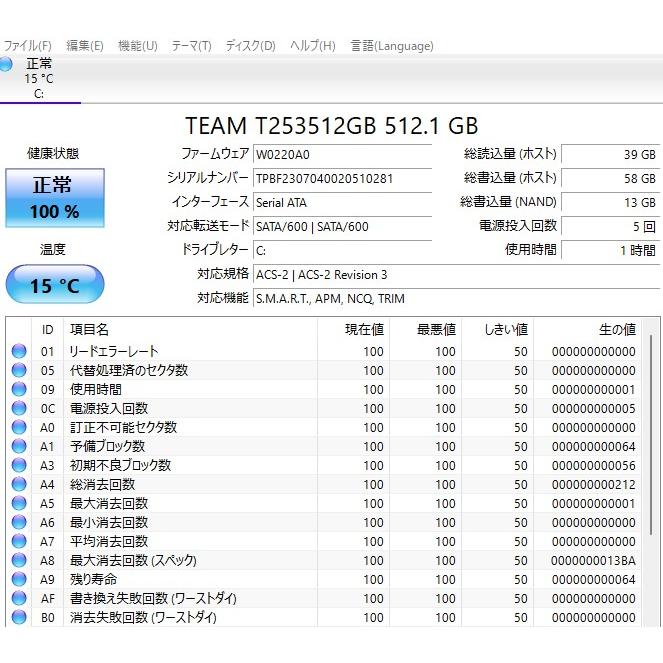Select the 訂正不可能セクタ数 attribute name
The height and width of the screenshot is (663, 663).
(x=123, y=427)
